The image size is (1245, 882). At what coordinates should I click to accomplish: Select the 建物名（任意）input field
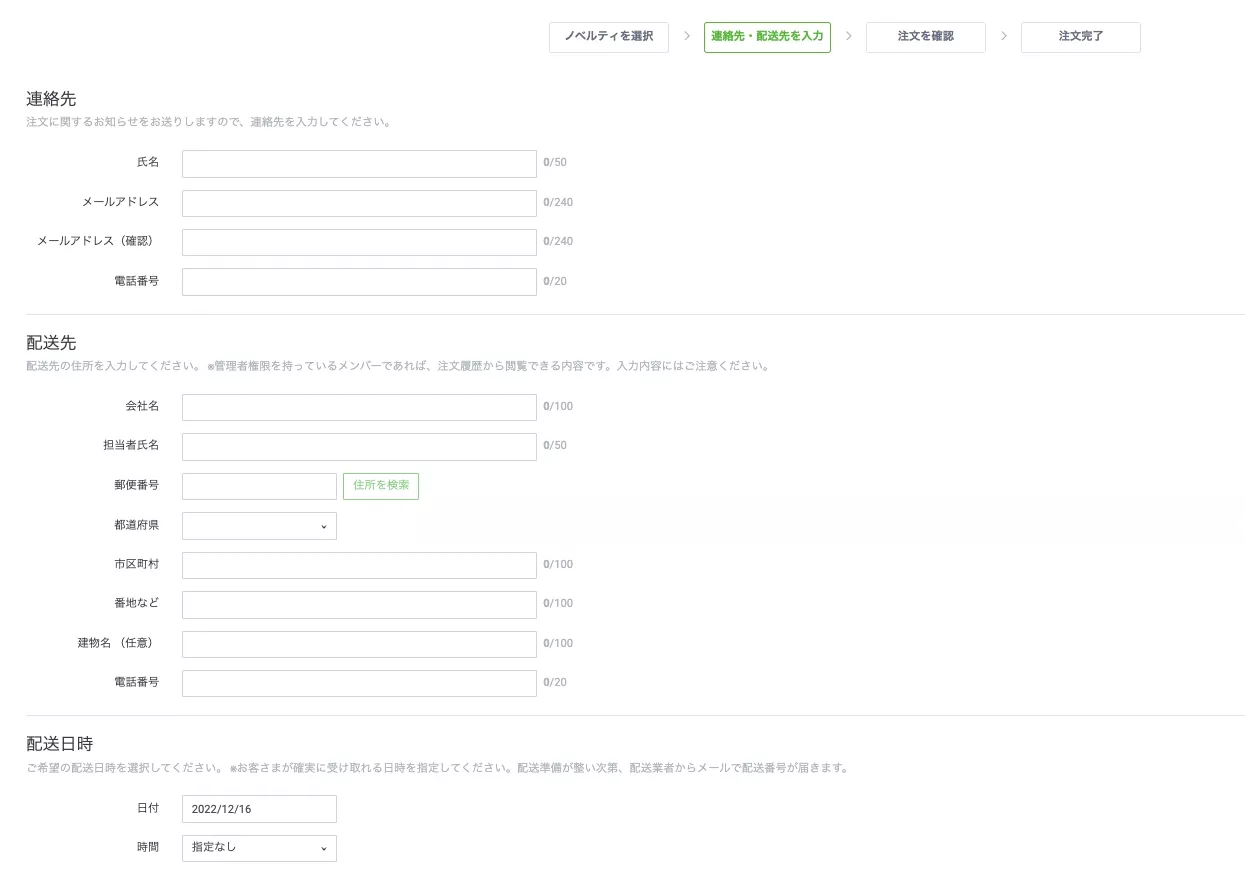click(x=359, y=644)
